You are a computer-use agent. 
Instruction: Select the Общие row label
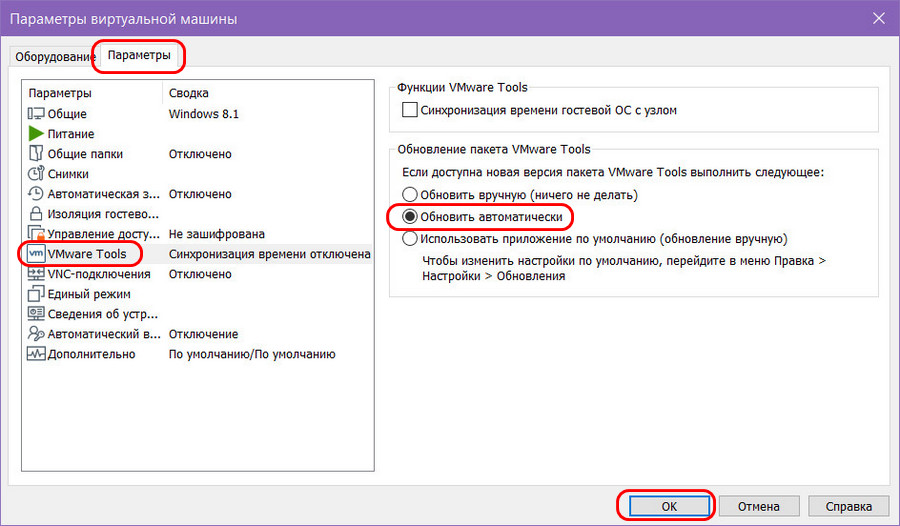pos(67,114)
